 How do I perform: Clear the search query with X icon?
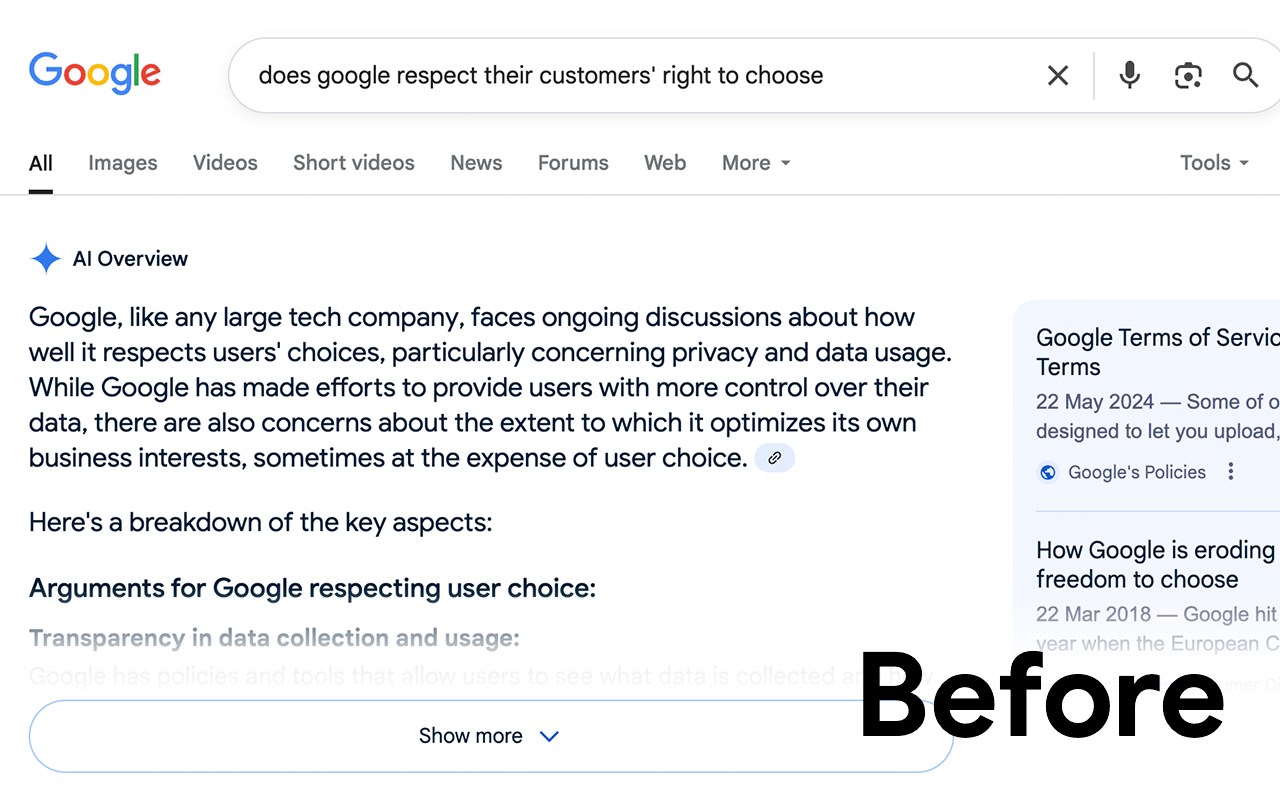point(1057,75)
